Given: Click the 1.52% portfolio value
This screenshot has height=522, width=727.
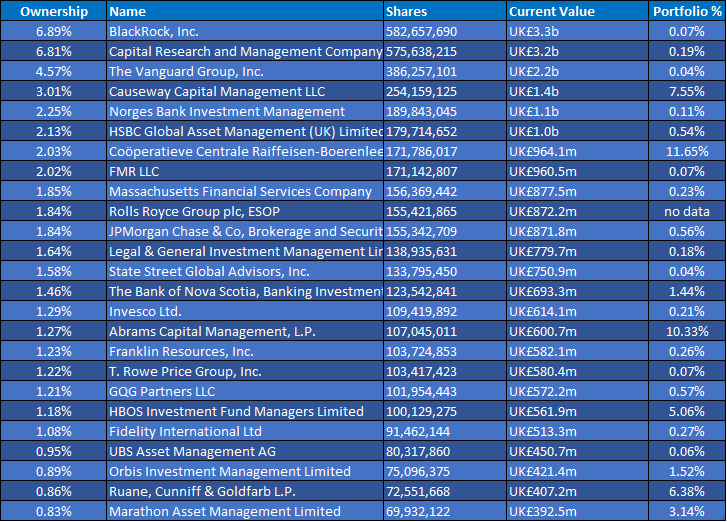Looking at the screenshot, I should pos(687,471).
